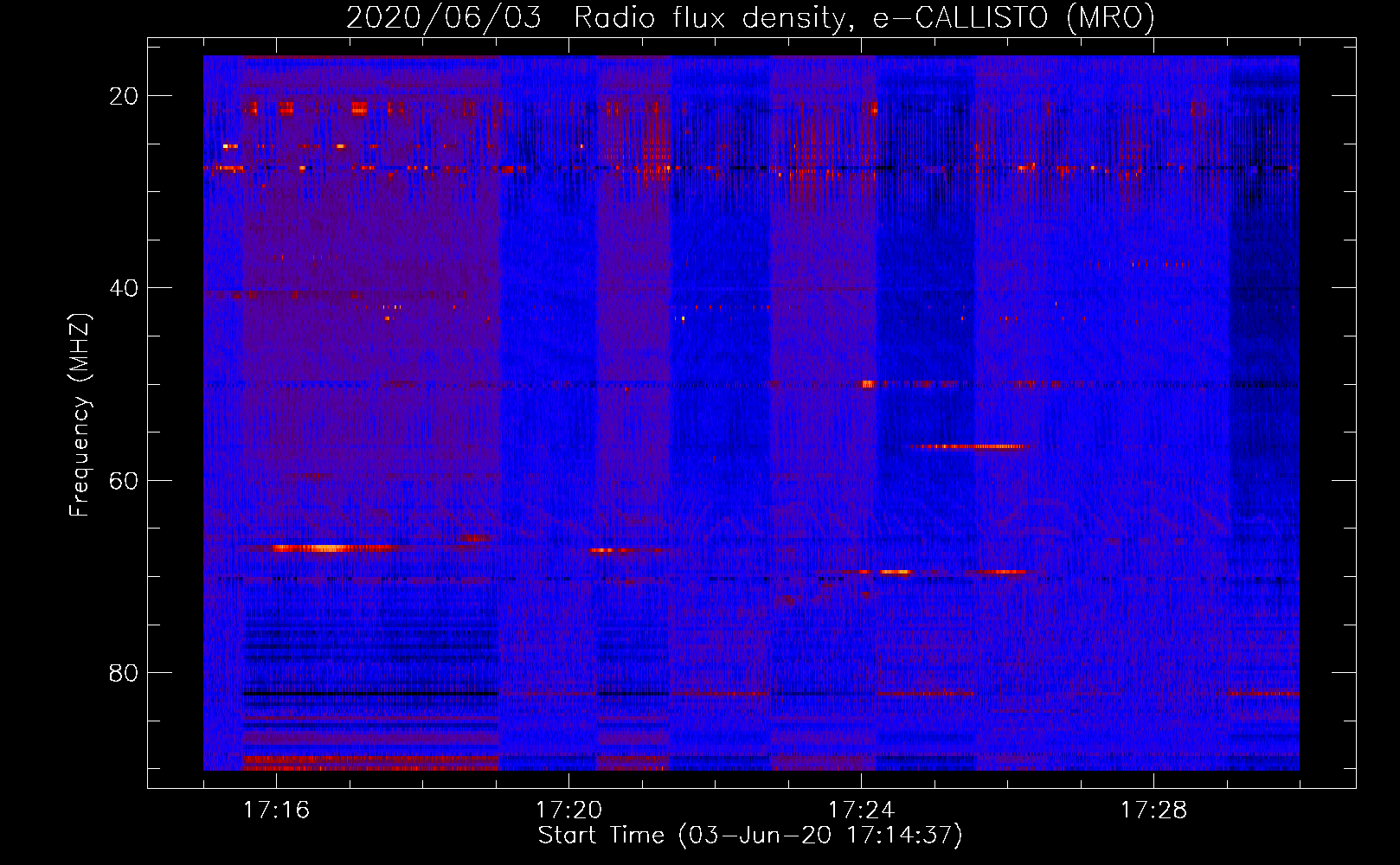Click the 17:28 time tick label
1400x865 pixels.
[1153, 810]
